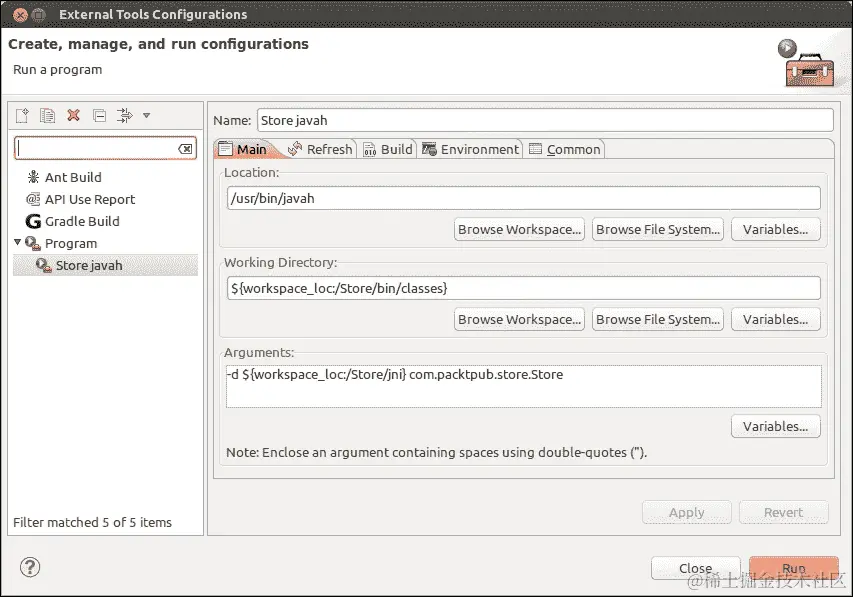Image resolution: width=853 pixels, height=597 pixels.
Task: Select API Use Report in the tree
Action: pos(90,200)
